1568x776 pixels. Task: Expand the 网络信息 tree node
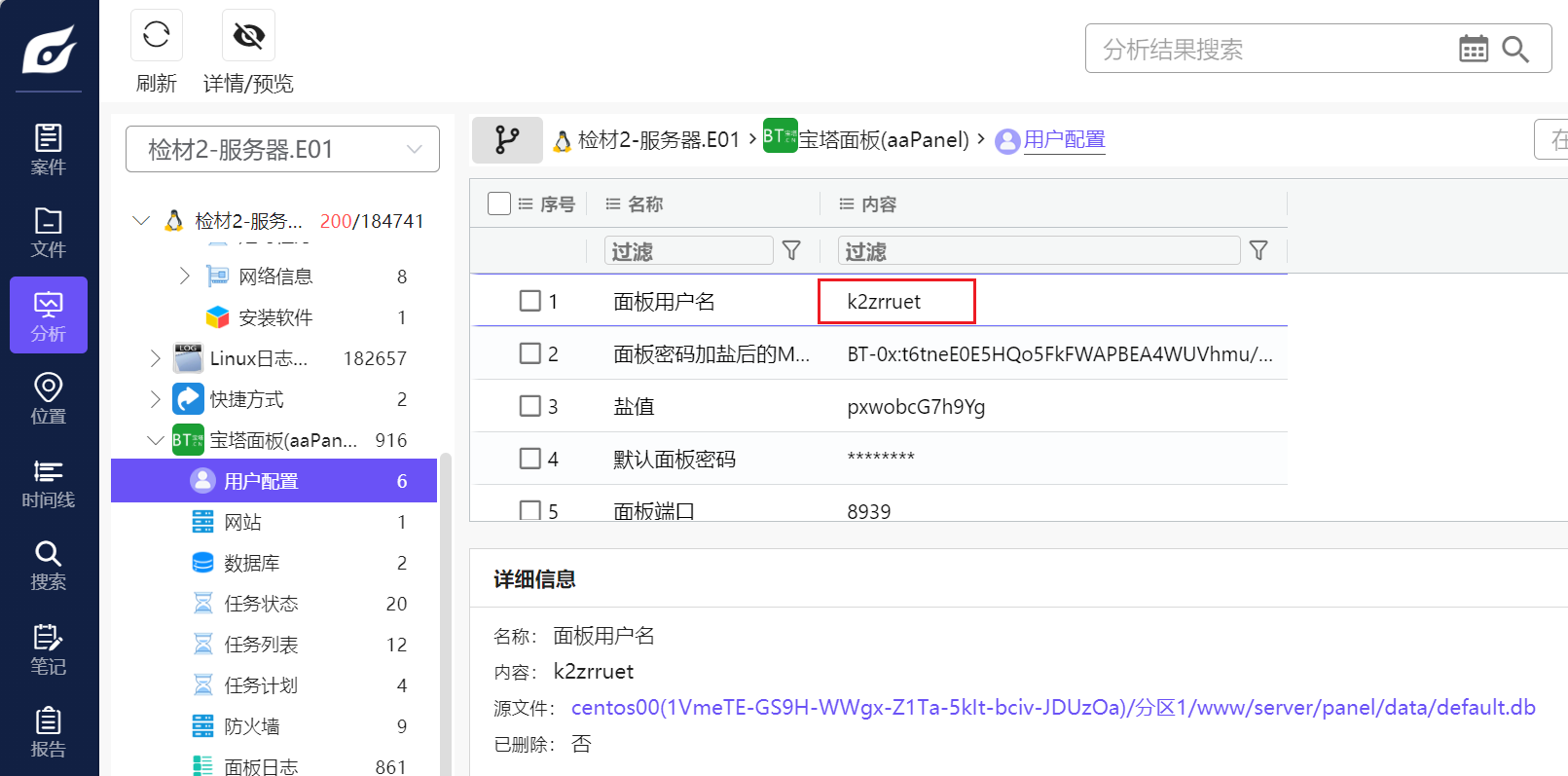(185, 277)
